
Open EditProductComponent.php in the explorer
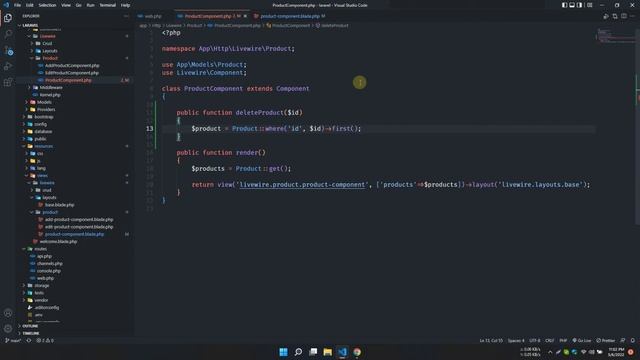72,73
